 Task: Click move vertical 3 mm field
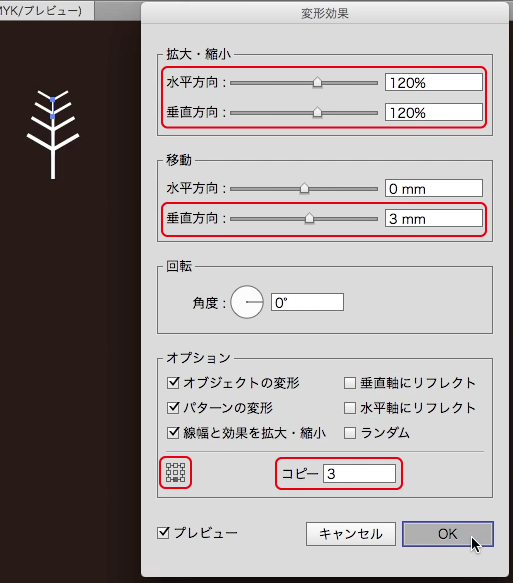pos(434,219)
